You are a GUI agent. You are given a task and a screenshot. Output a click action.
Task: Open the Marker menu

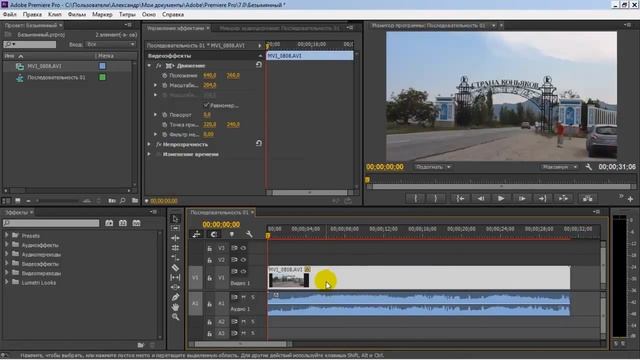tap(102, 14)
